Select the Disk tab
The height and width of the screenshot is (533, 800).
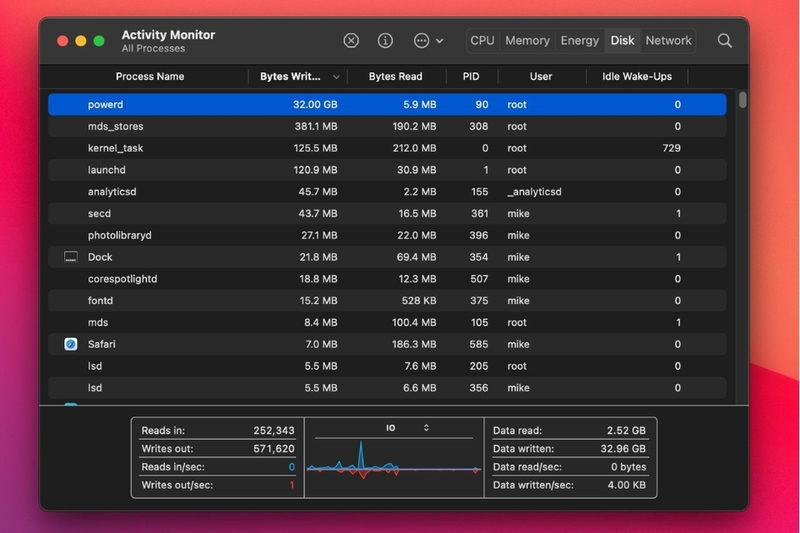pyautogui.click(x=622, y=41)
